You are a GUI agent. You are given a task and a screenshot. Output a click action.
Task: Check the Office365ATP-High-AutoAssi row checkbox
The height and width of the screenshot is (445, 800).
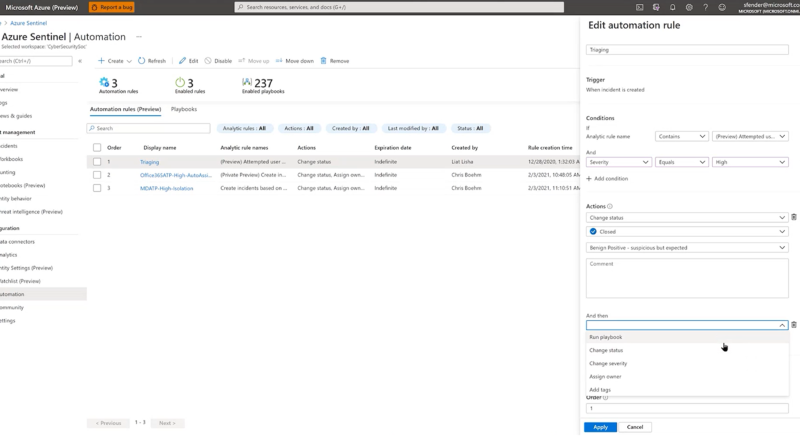tap(97, 175)
